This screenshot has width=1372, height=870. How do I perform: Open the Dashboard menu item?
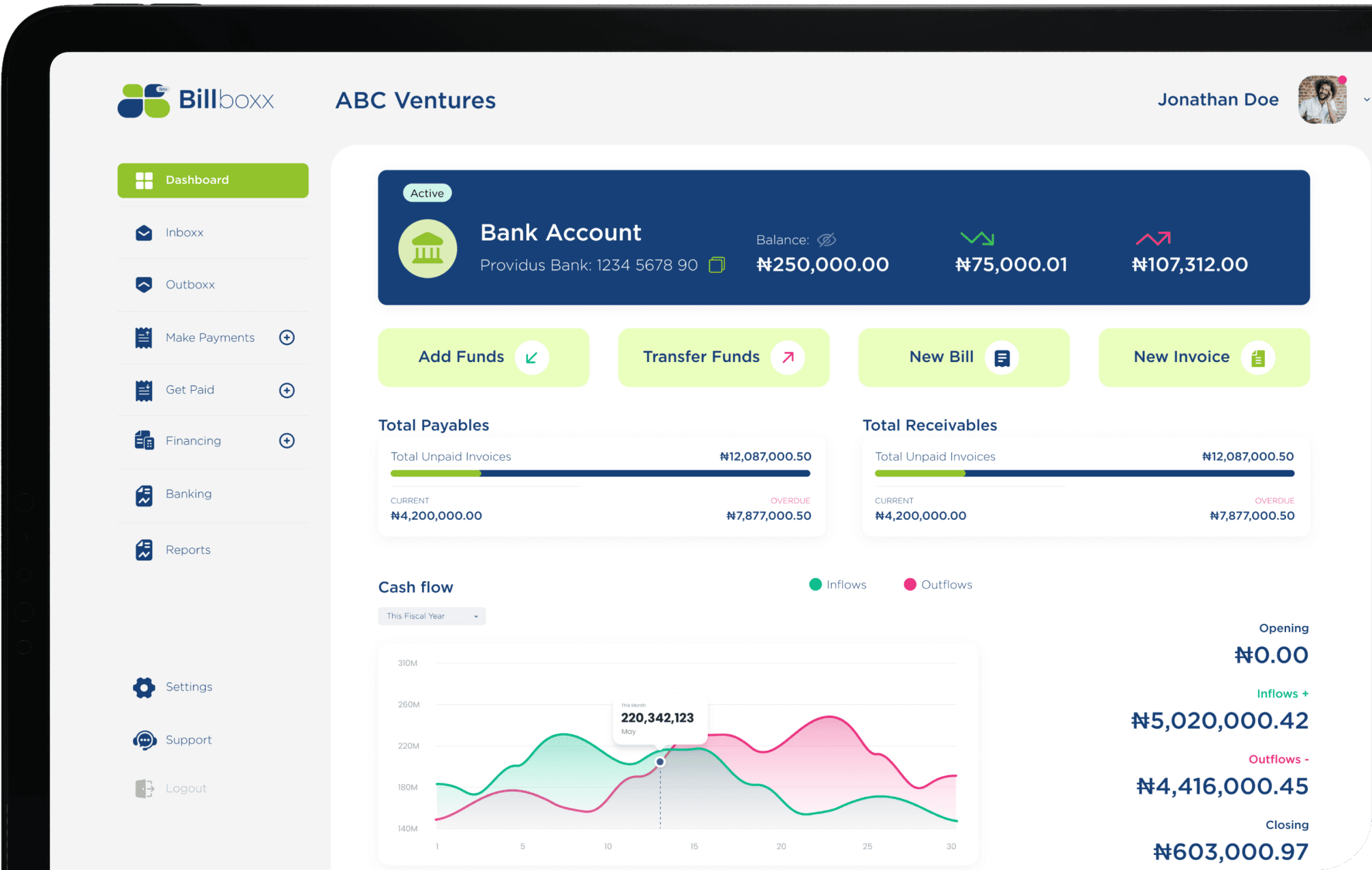coord(213,180)
